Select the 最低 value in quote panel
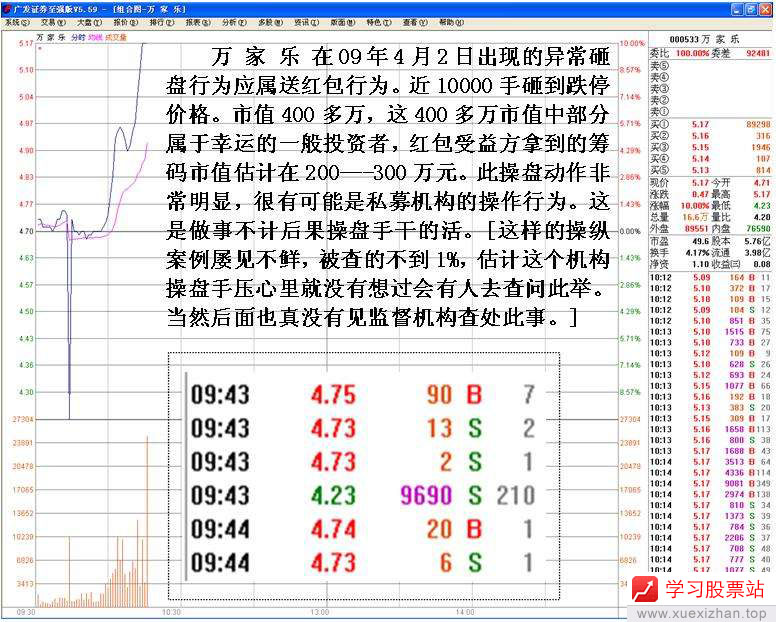Image resolution: width=776 pixels, height=622 pixels. click(x=762, y=205)
